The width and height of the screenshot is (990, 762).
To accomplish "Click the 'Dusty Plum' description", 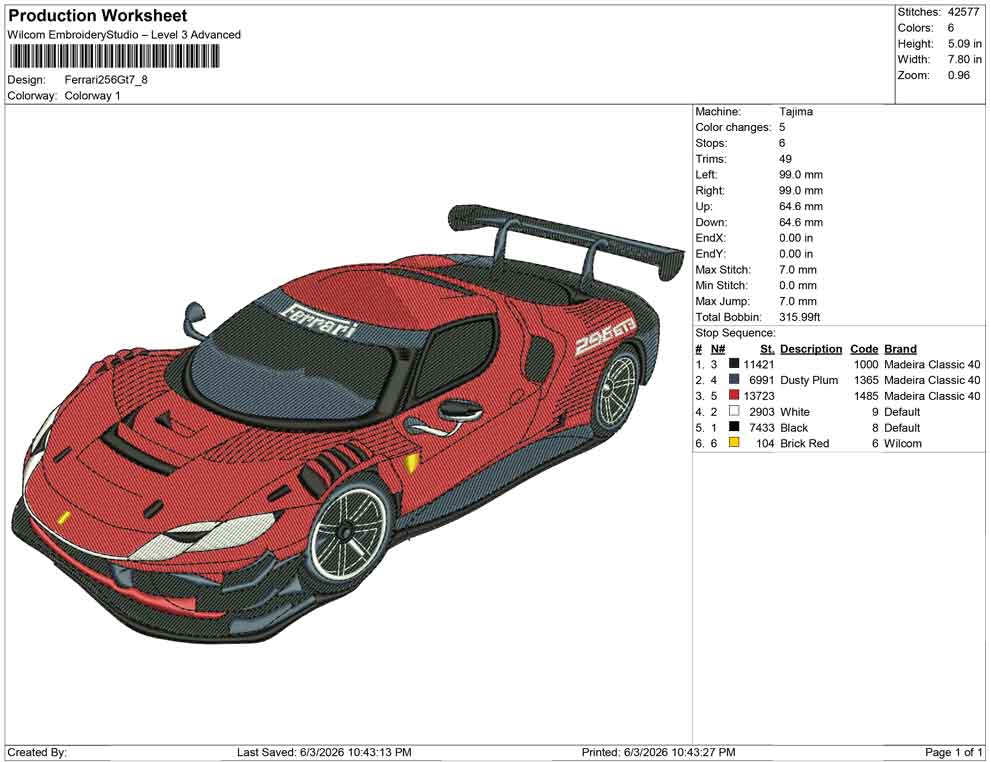I will click(x=809, y=380).
